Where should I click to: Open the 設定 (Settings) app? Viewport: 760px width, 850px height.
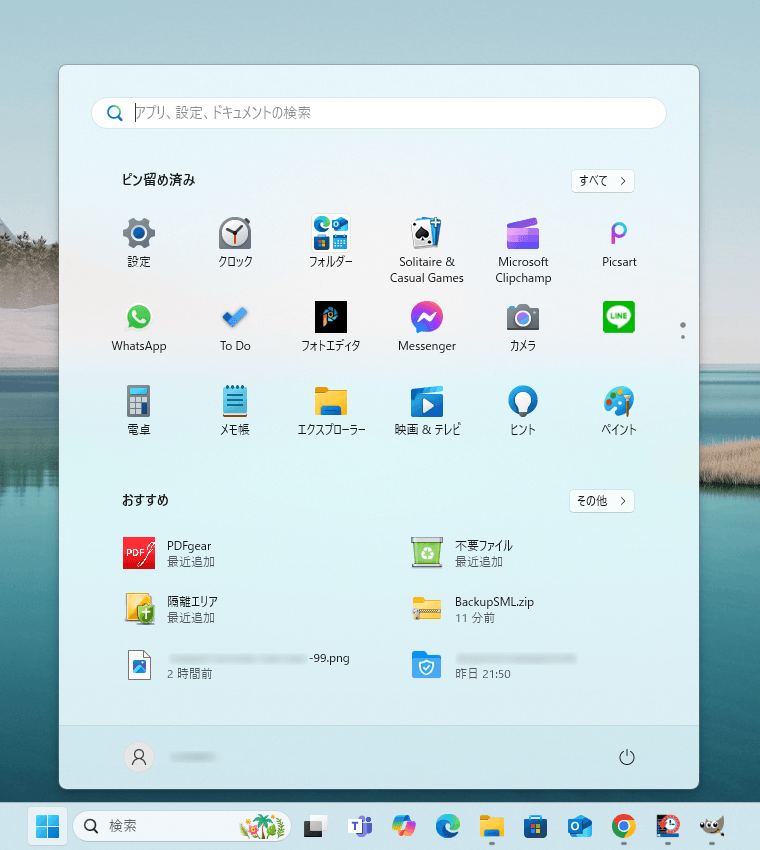click(x=139, y=242)
